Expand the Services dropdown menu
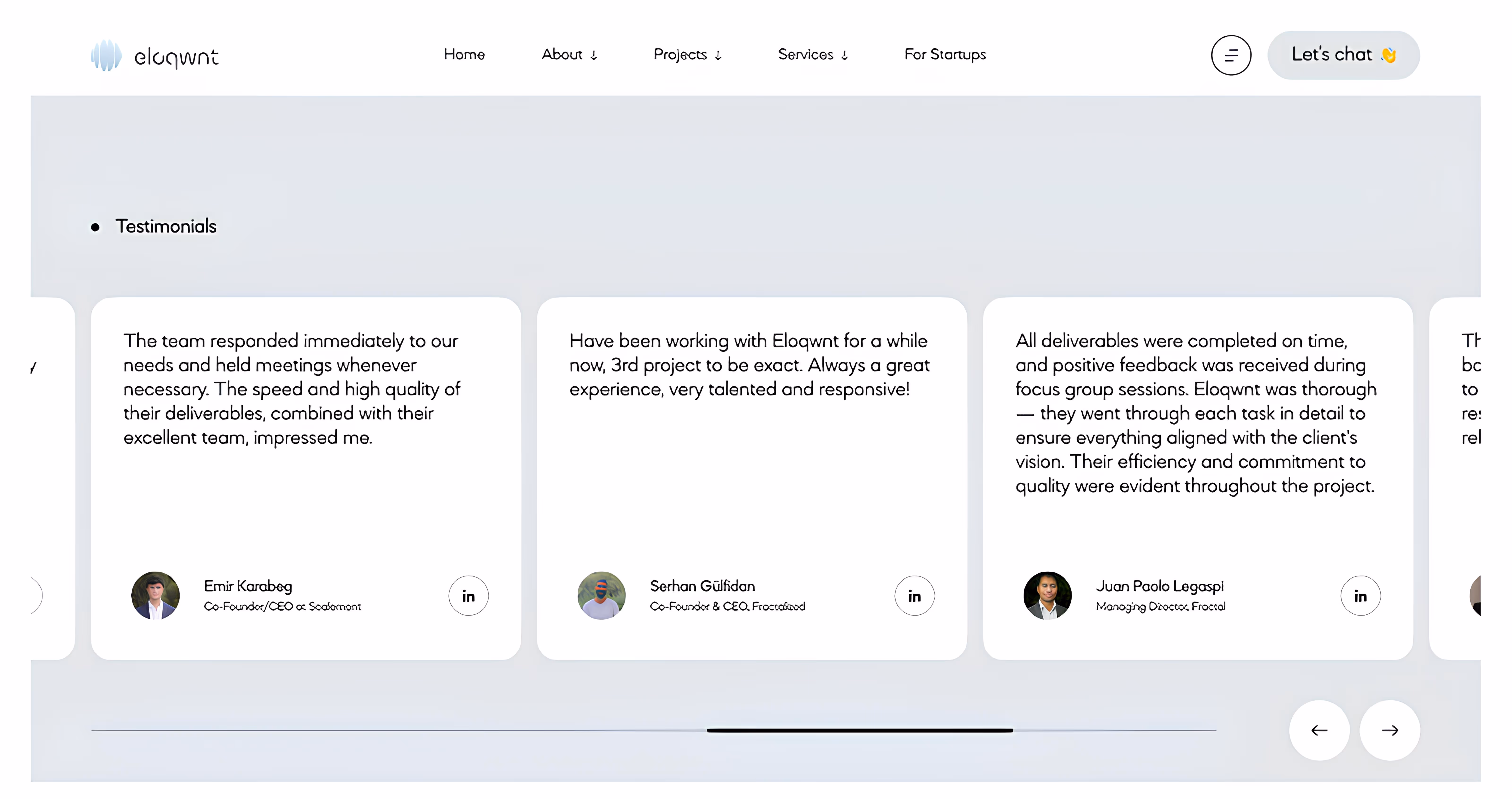Viewport: 1512px width, 799px height. [x=812, y=55]
